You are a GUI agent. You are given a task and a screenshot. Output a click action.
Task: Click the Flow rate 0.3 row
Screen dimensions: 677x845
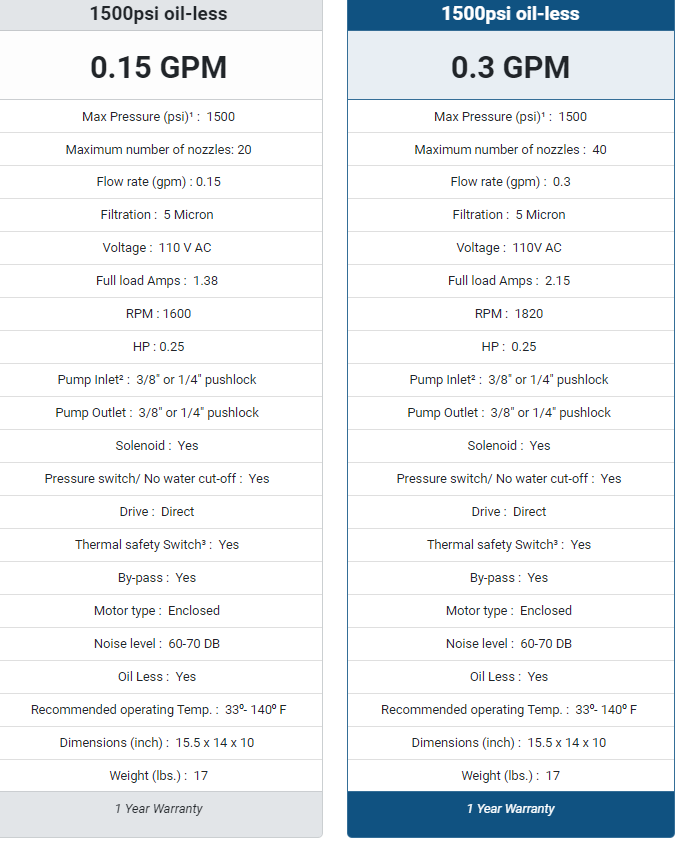510,182
